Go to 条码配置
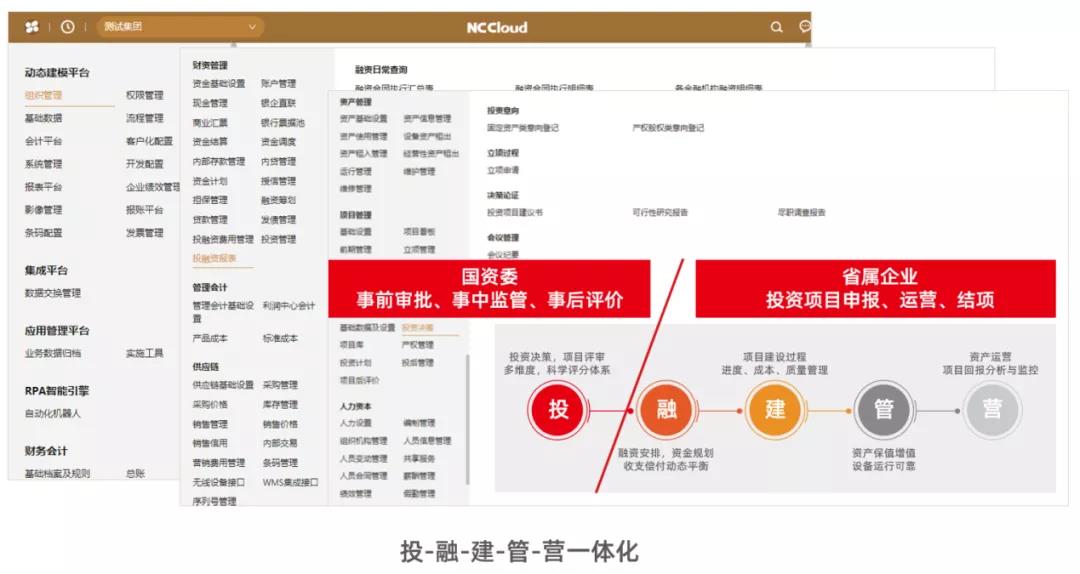Screen dimensions: 1080x574 click(43, 233)
